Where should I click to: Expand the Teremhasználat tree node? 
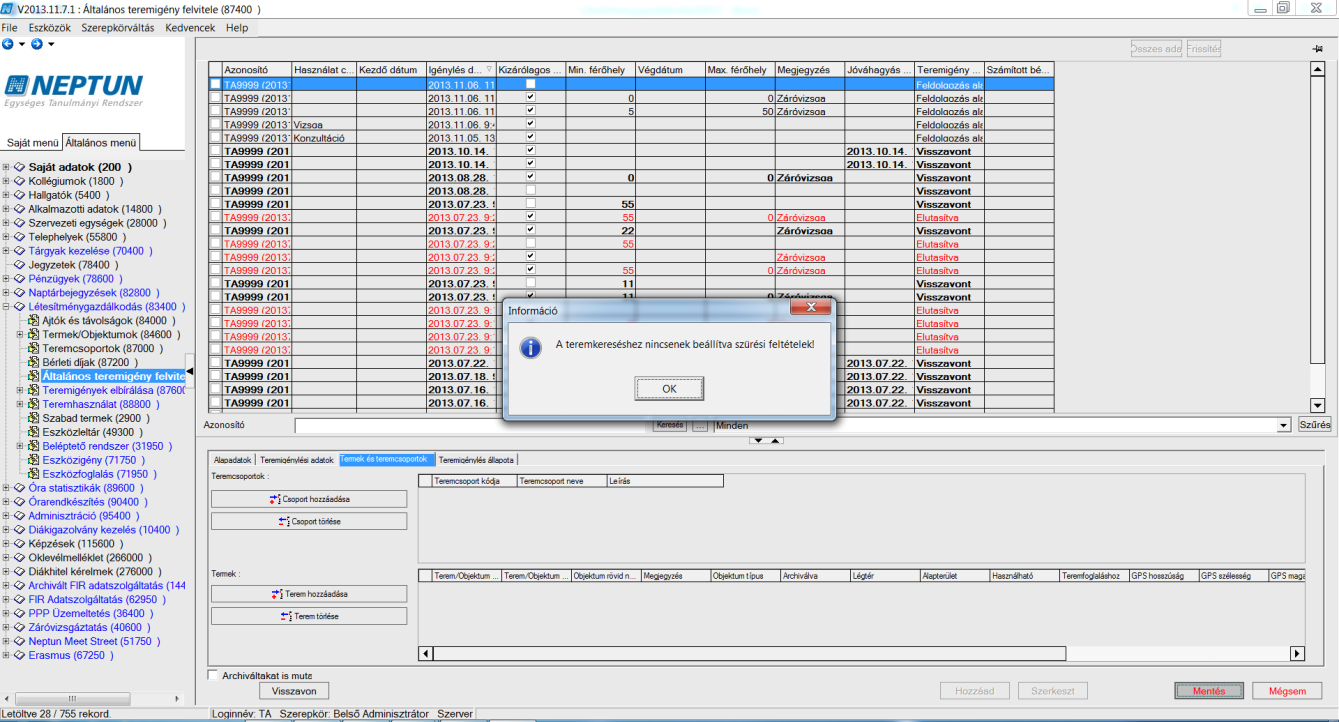click(x=21, y=404)
